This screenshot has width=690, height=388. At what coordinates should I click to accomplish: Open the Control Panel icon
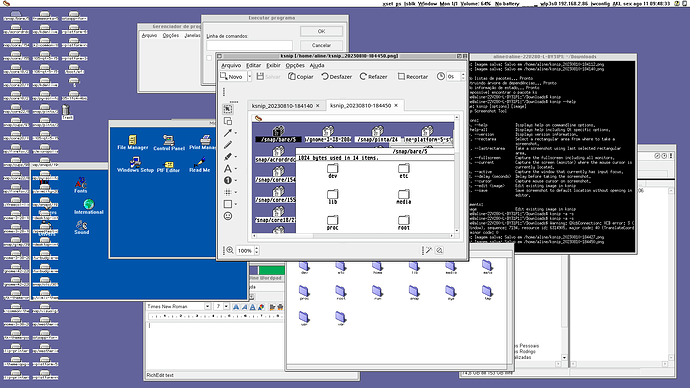pyautogui.click(x=169, y=143)
